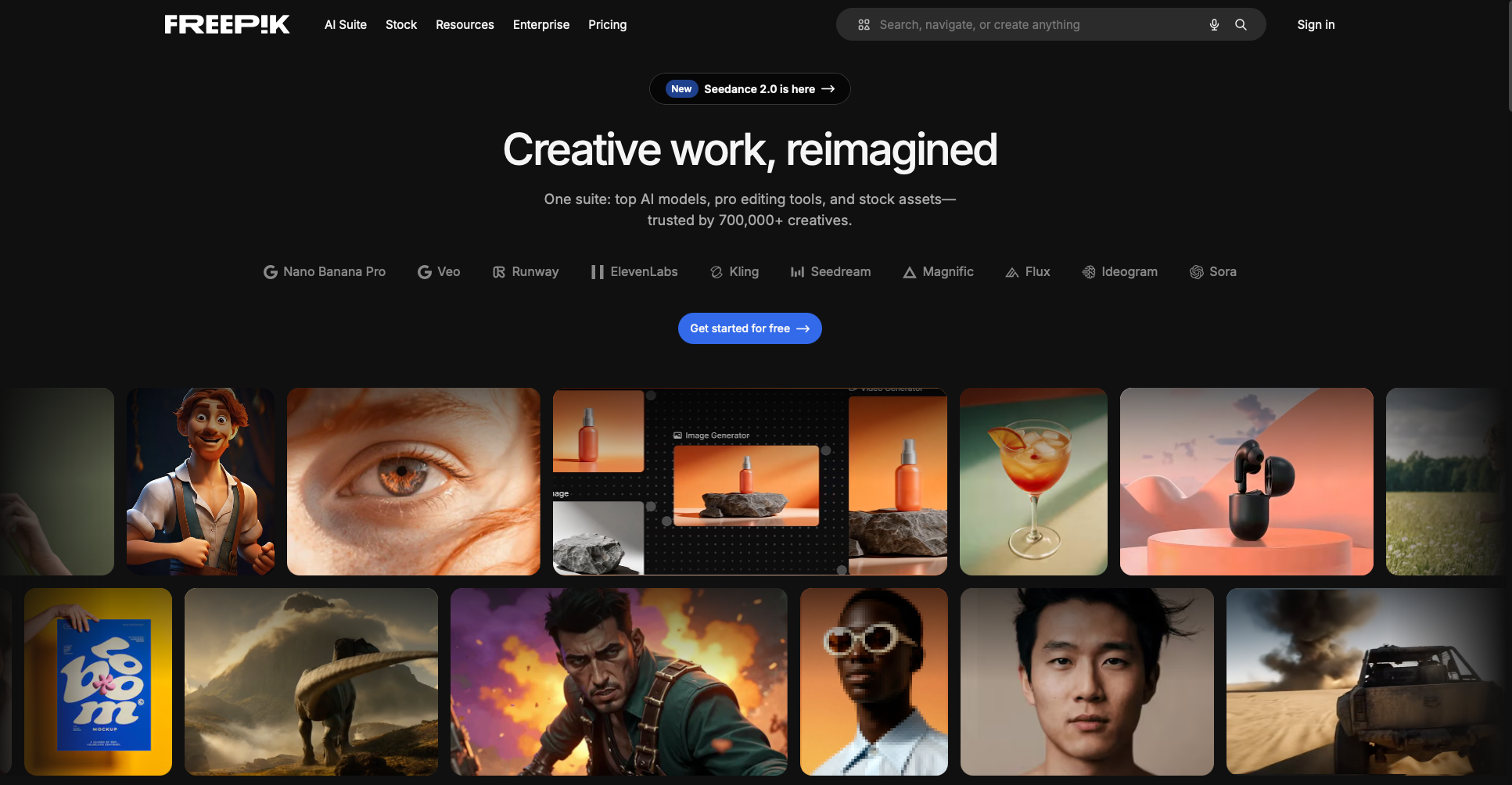Open the grassy meadow thumbnail

(x=1445, y=482)
